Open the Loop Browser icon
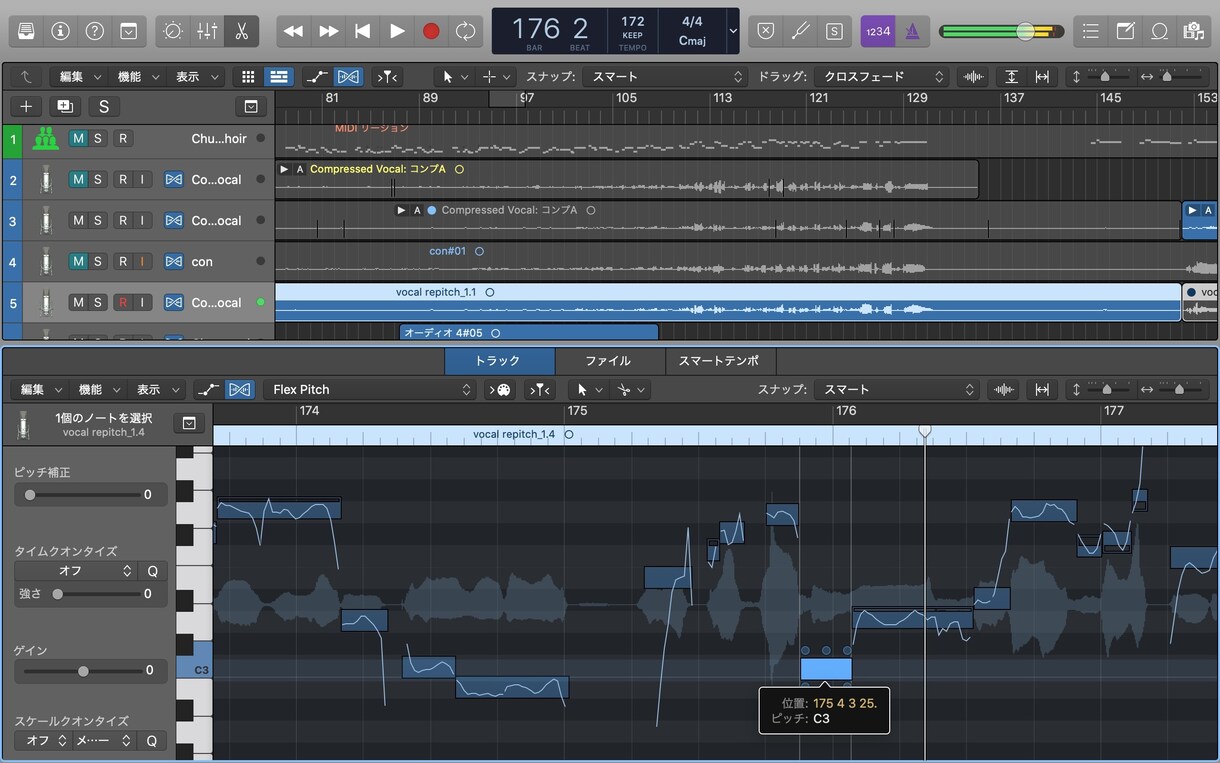 [x=1159, y=31]
